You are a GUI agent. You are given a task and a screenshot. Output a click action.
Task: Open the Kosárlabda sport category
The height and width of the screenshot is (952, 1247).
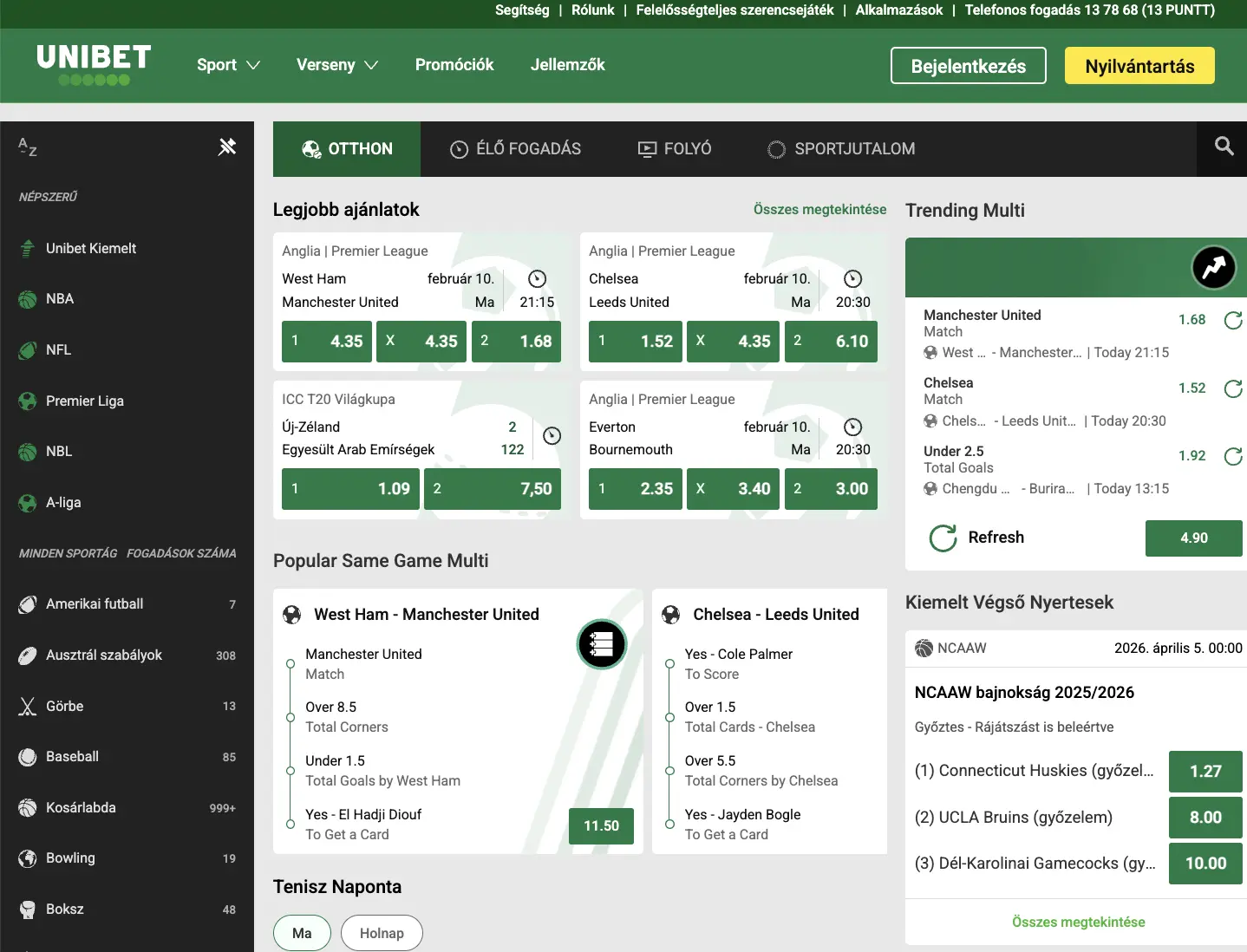coord(81,807)
